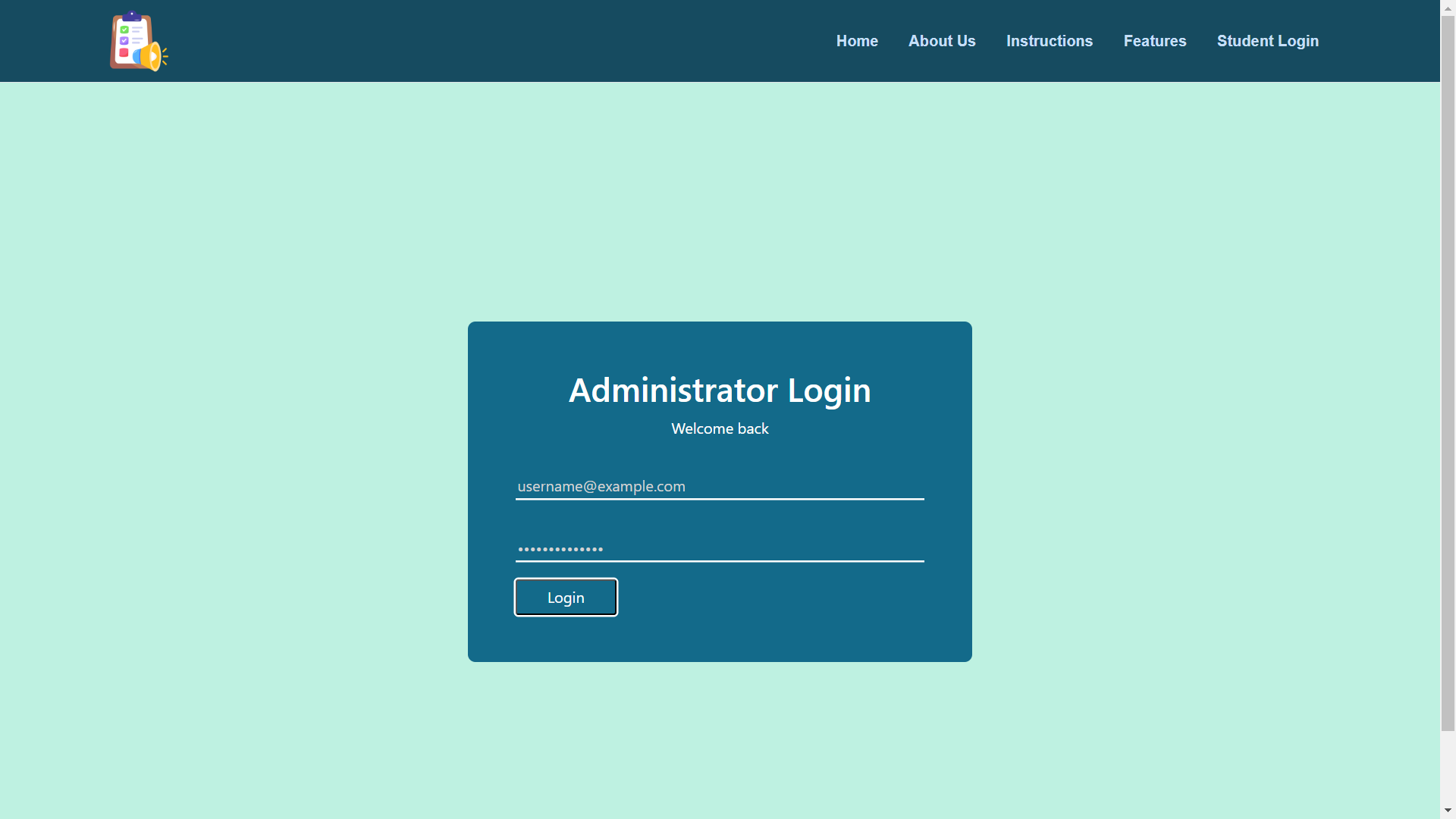1456x819 pixels.
Task: View the Instructions page
Action: point(1050,40)
